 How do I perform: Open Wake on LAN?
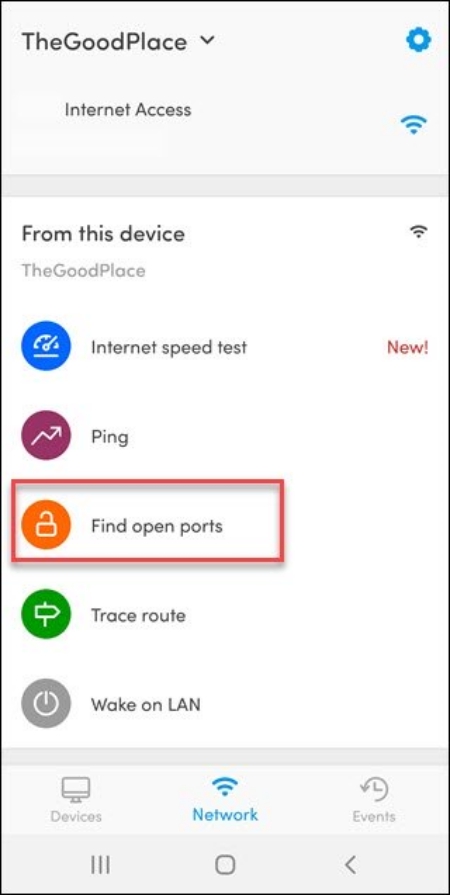point(225,704)
